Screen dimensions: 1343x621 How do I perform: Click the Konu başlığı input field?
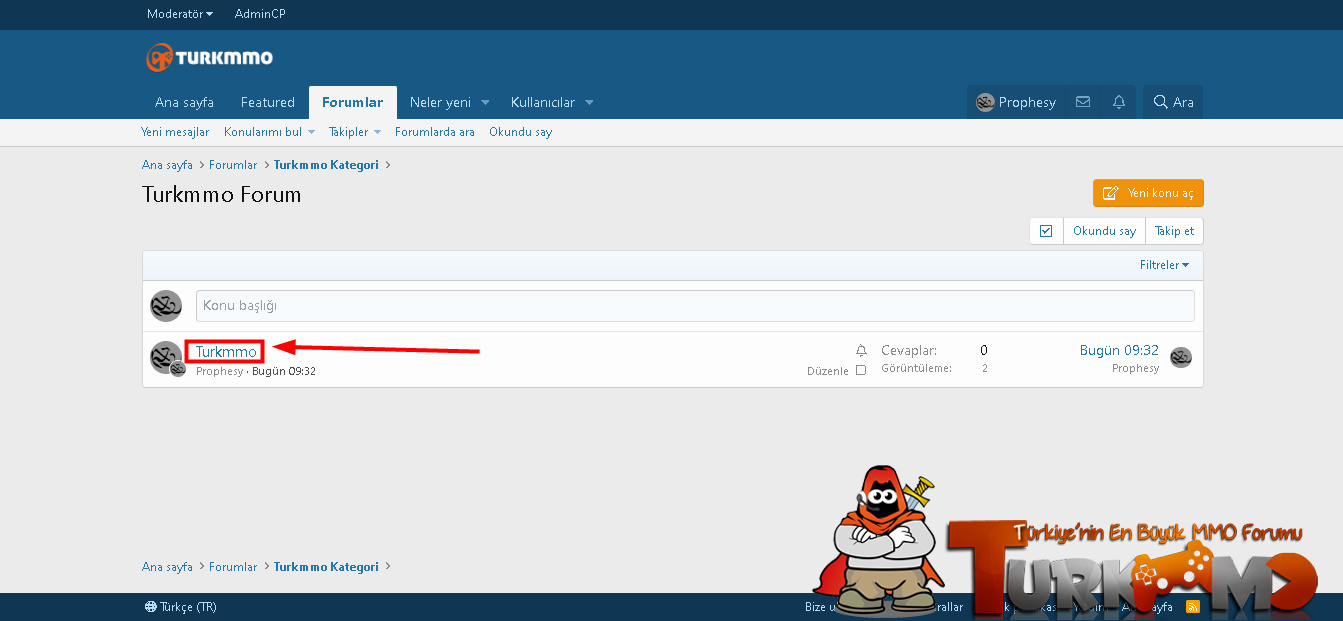[x=694, y=305]
